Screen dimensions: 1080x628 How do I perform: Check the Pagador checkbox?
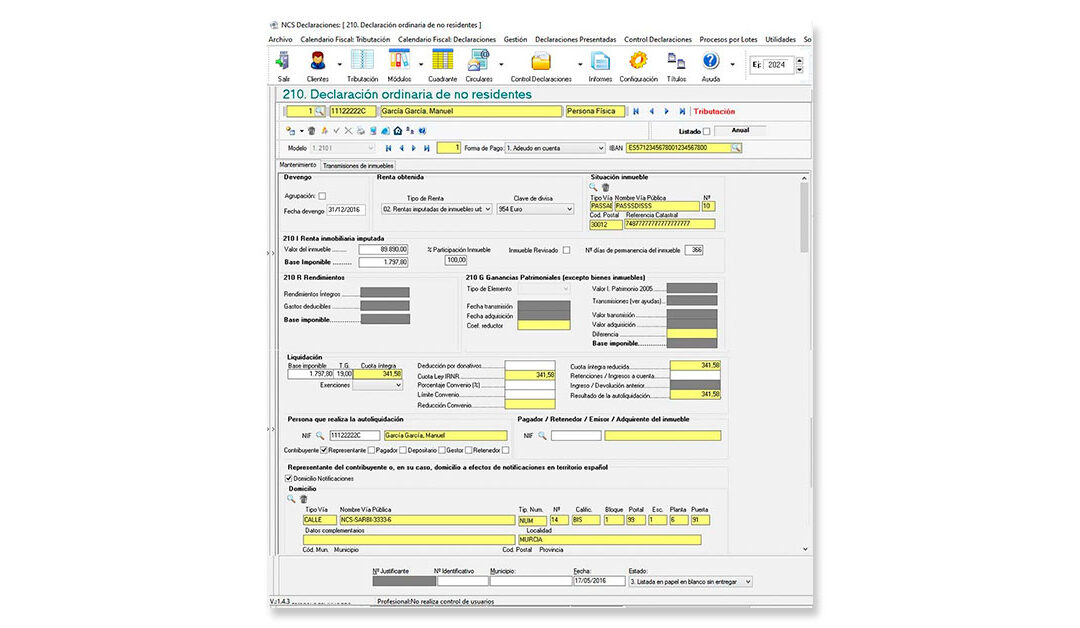(403, 450)
